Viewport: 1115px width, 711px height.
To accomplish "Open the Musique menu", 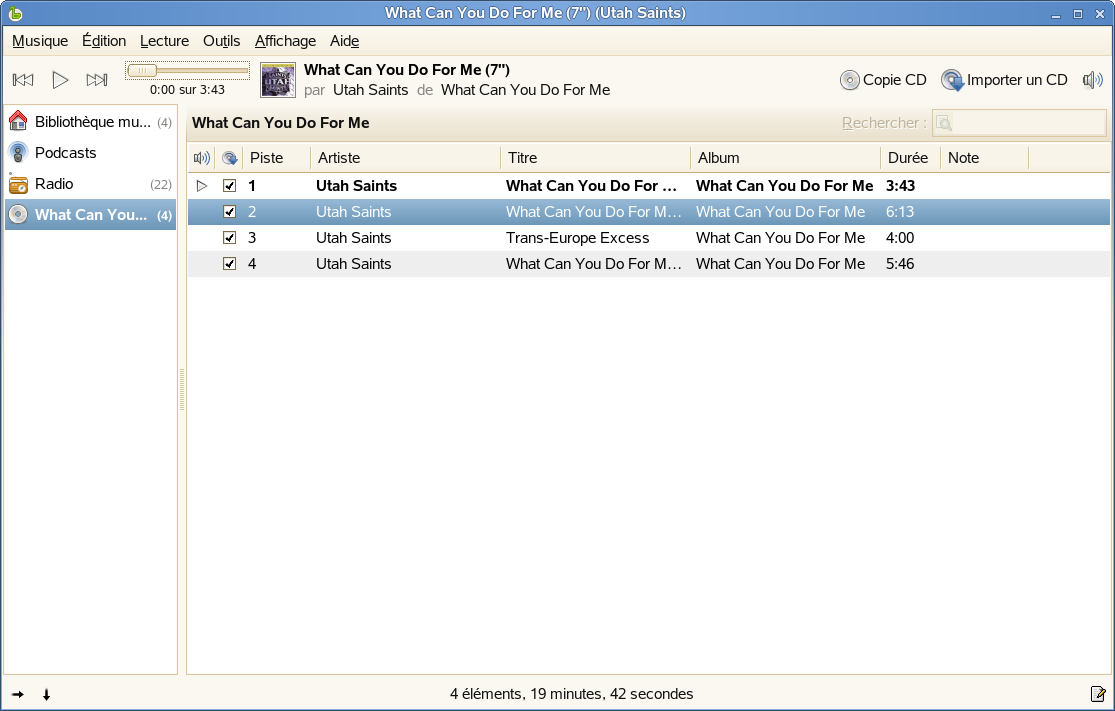I will pos(40,41).
